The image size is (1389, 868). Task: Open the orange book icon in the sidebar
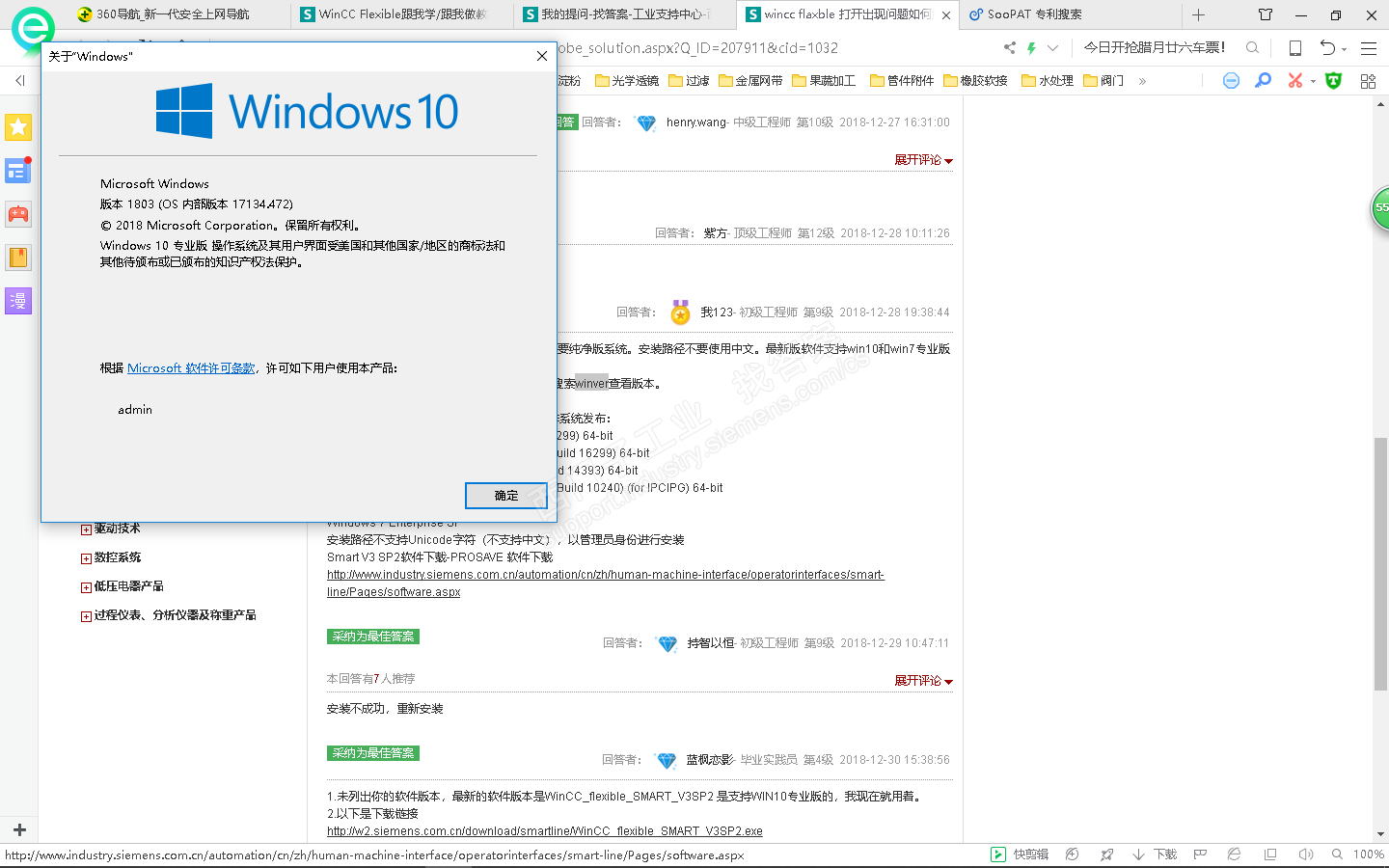point(18,258)
